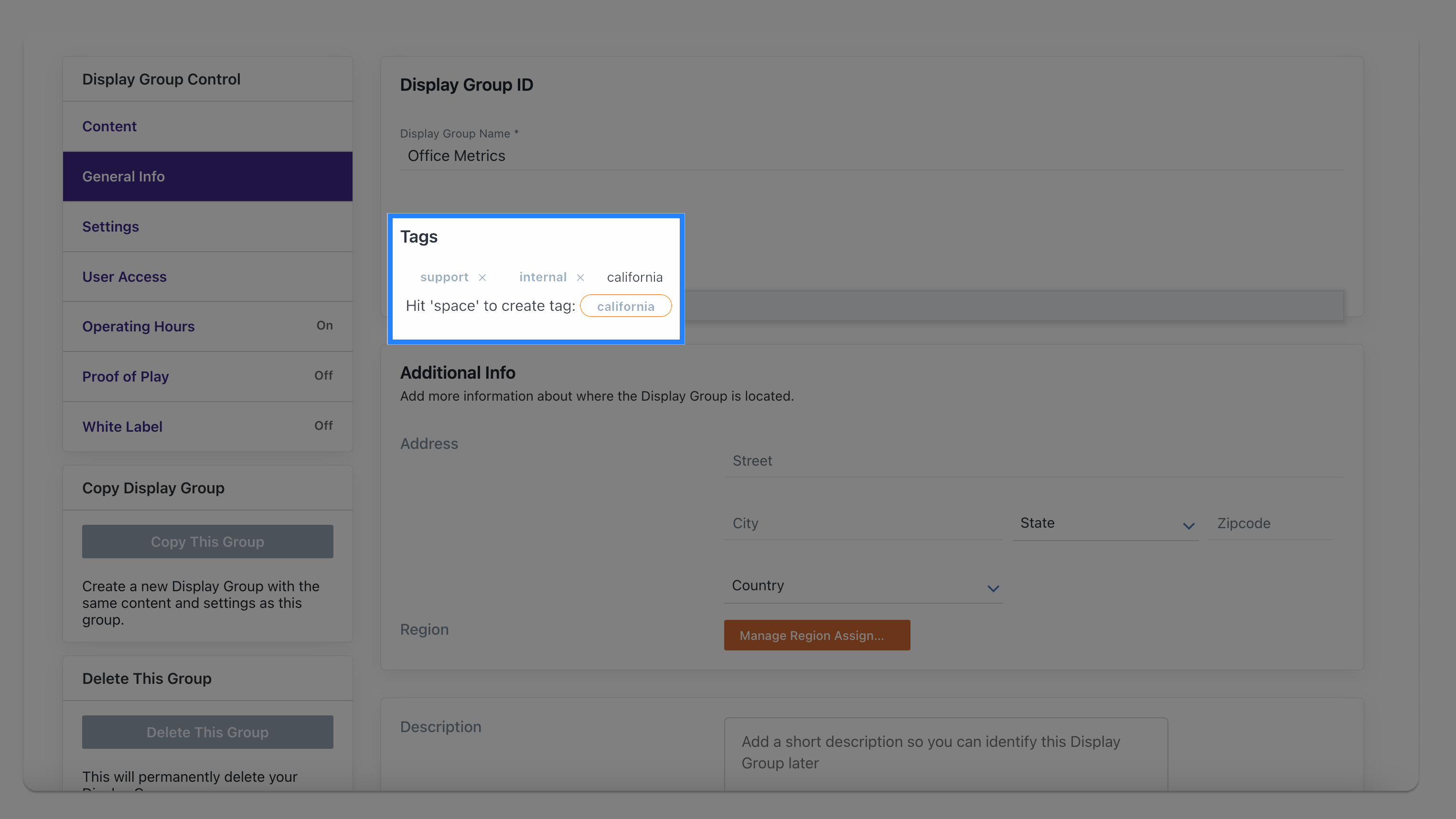Remove the internal tag

click(x=580, y=277)
